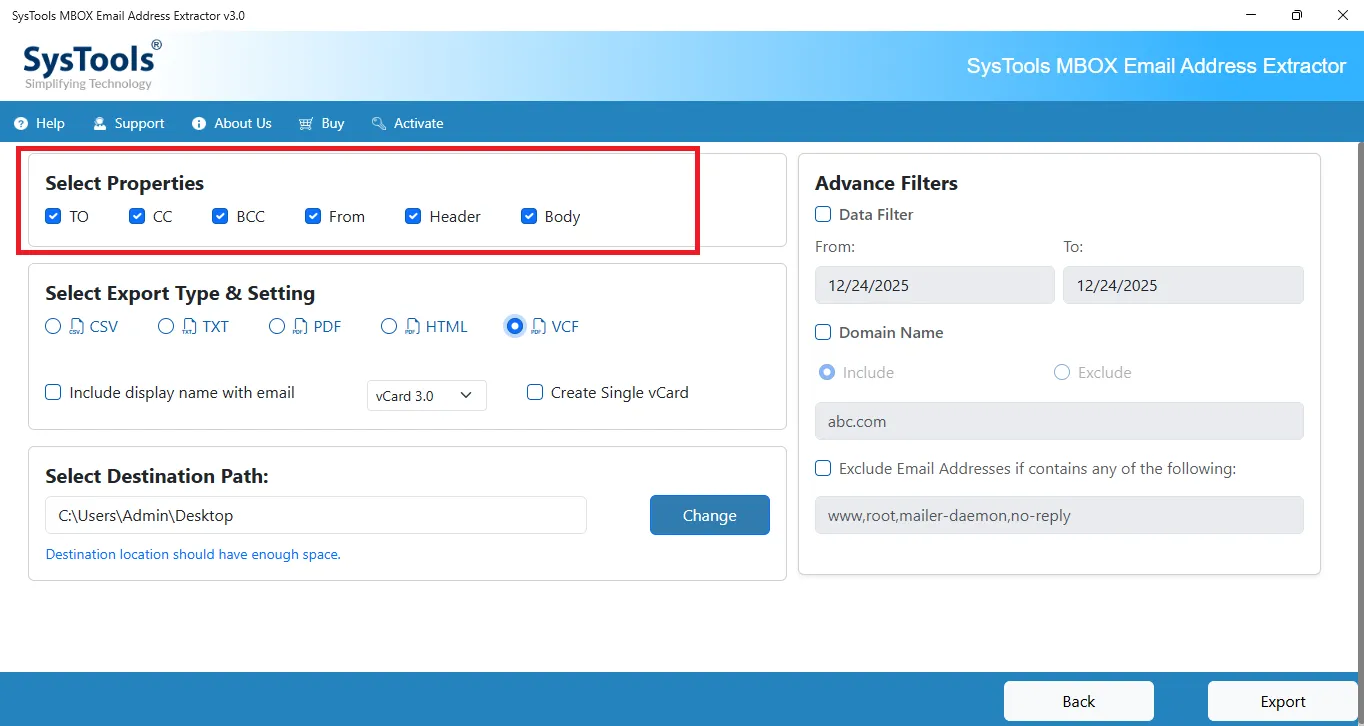Click the Export button
The image size is (1364, 726).
point(1283,701)
